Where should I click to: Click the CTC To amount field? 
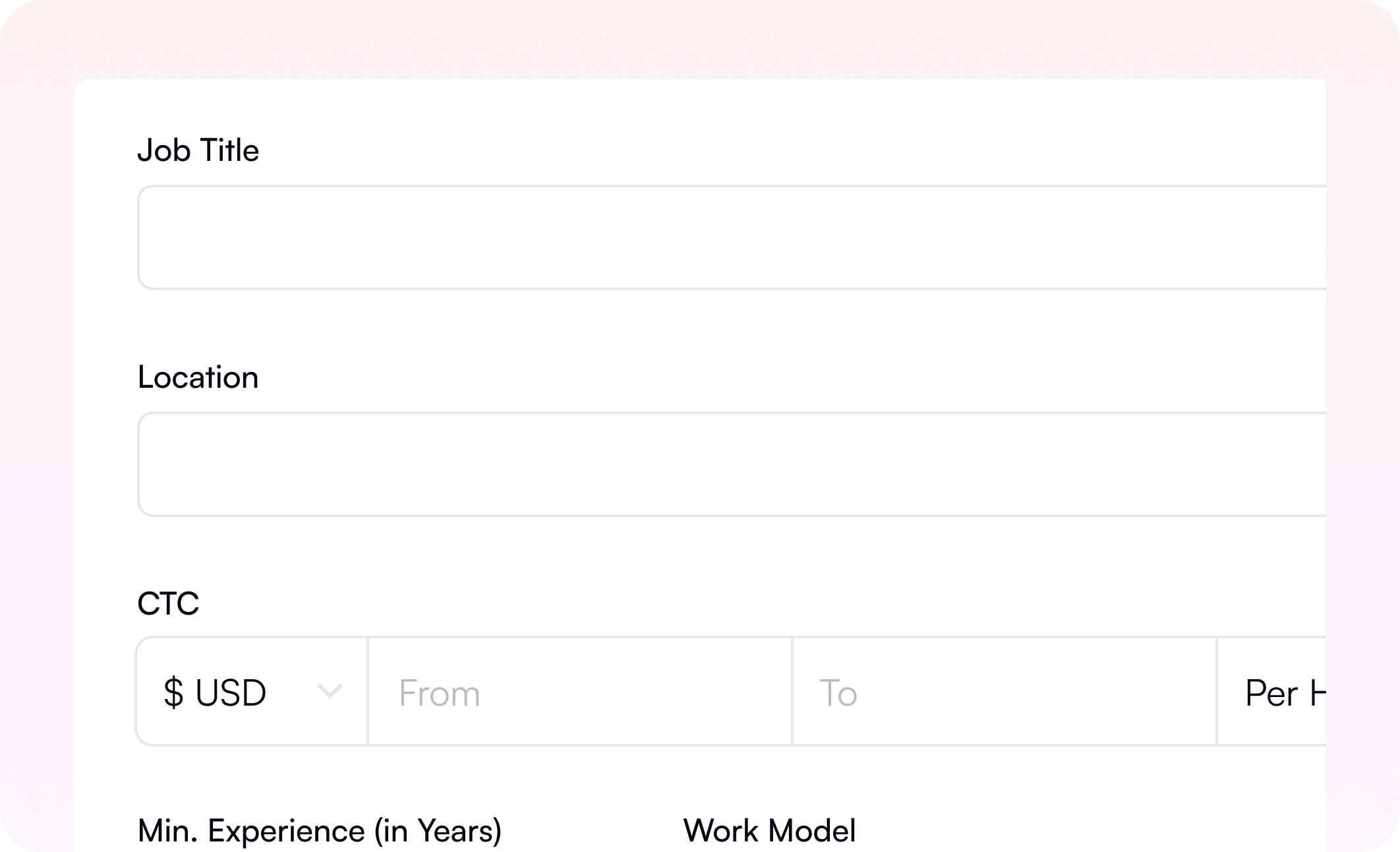(x=1005, y=692)
